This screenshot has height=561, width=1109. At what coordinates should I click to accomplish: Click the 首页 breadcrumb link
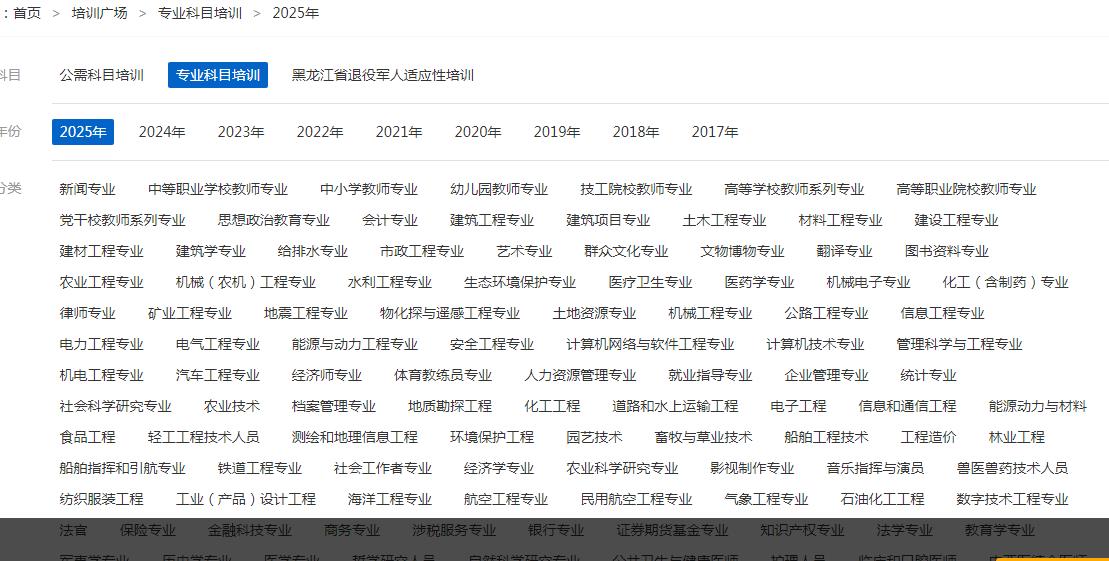(x=27, y=13)
